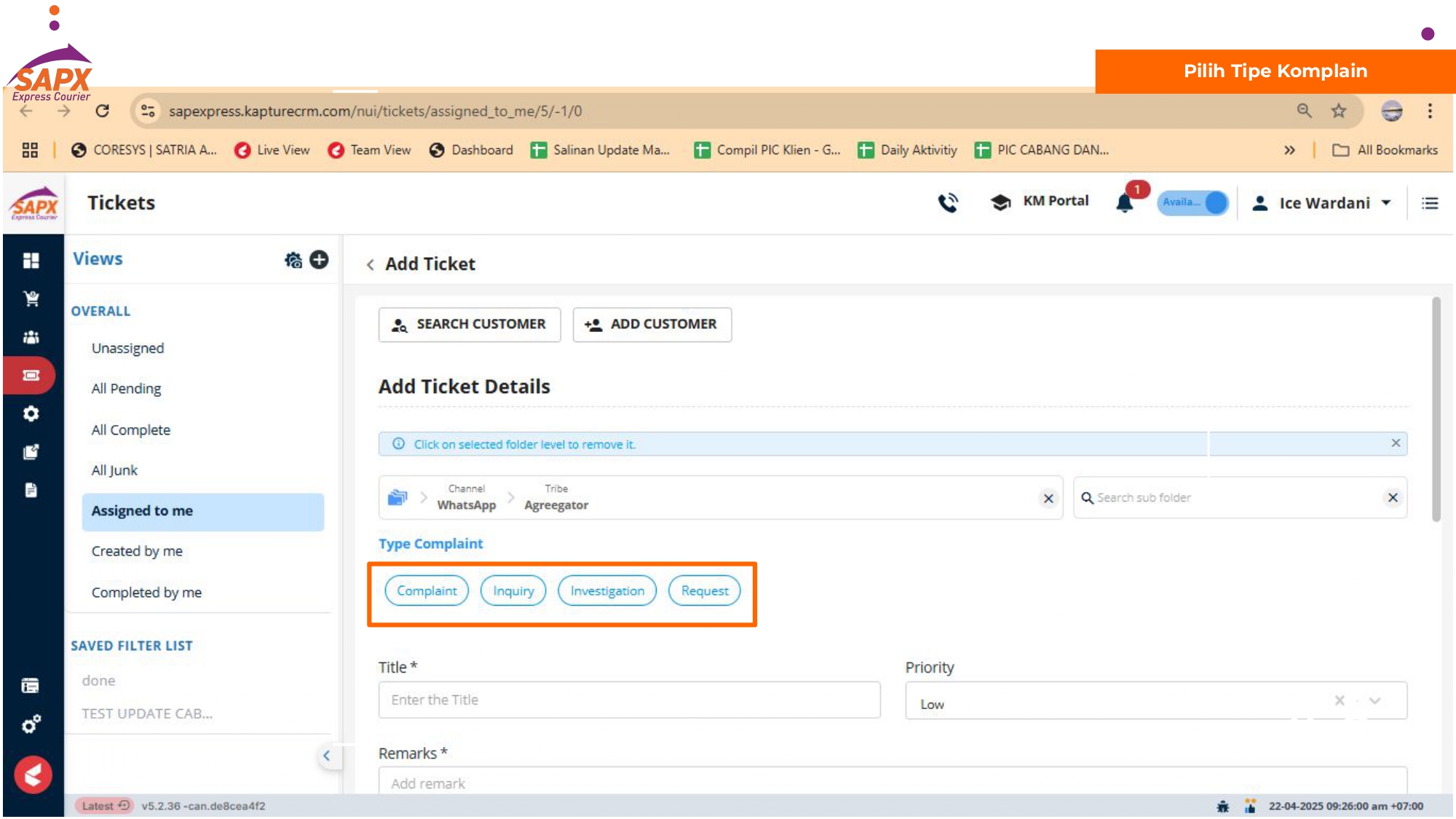The height and width of the screenshot is (819, 1456).
Task: Select the Request type chip
Action: 704,590
